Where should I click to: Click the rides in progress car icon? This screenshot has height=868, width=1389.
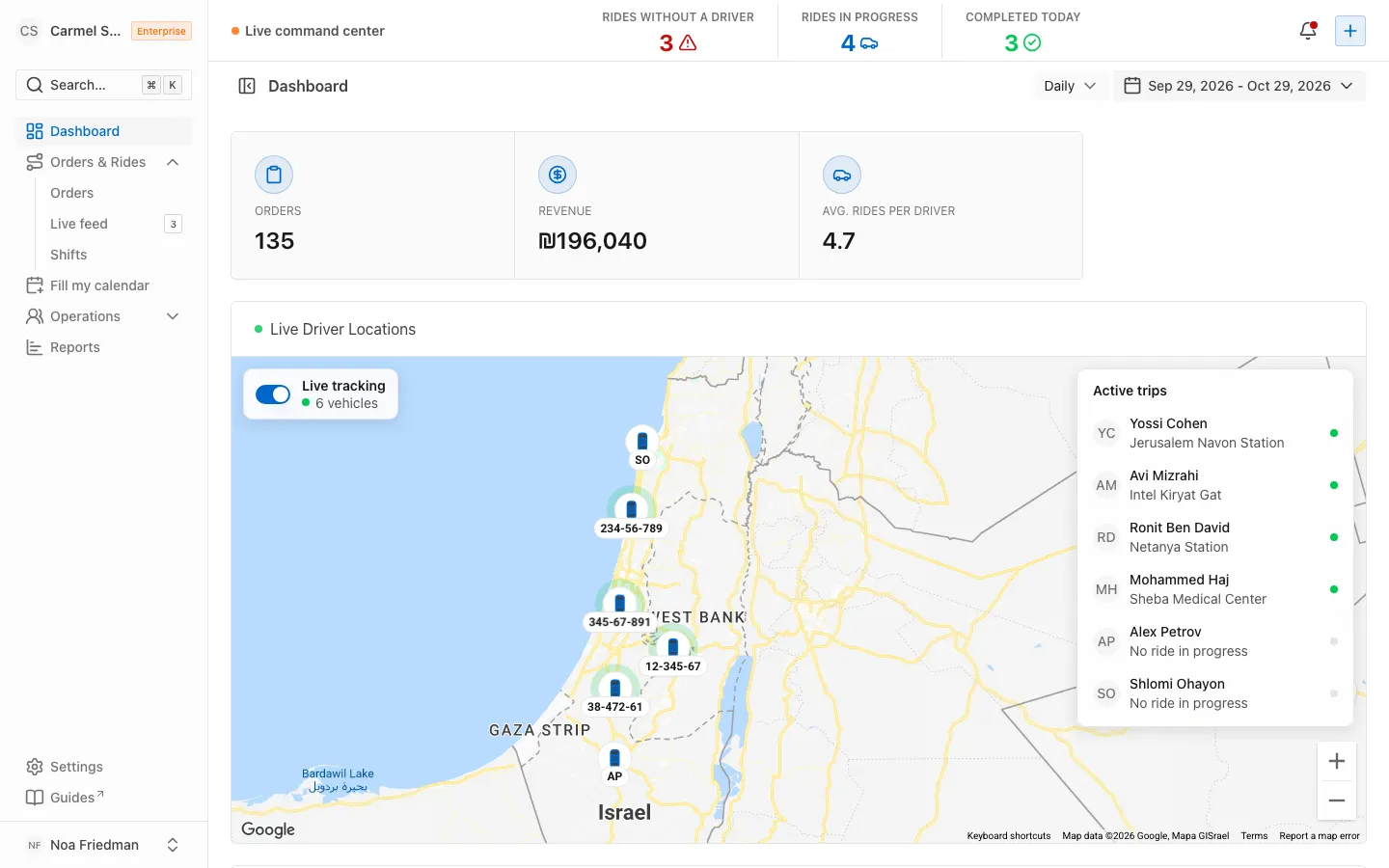(869, 42)
